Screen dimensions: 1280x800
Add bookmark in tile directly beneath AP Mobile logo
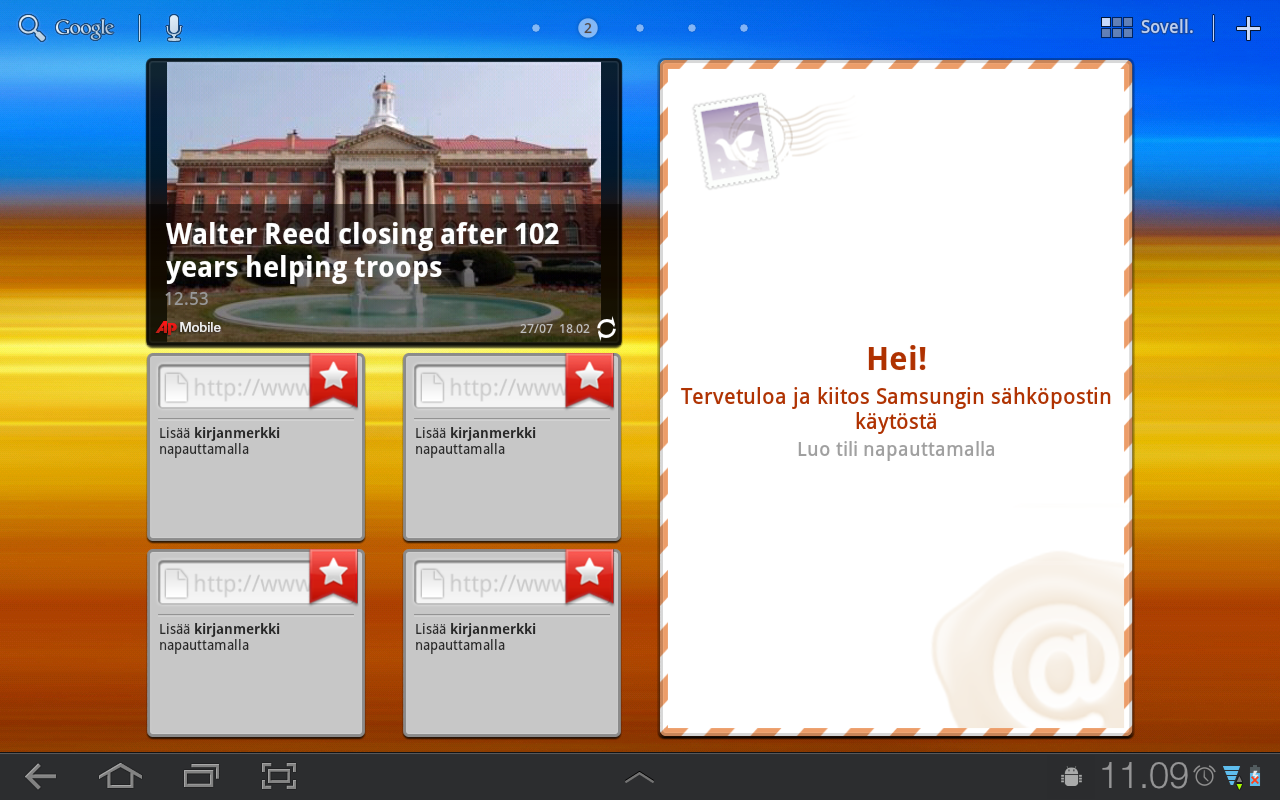click(x=256, y=447)
